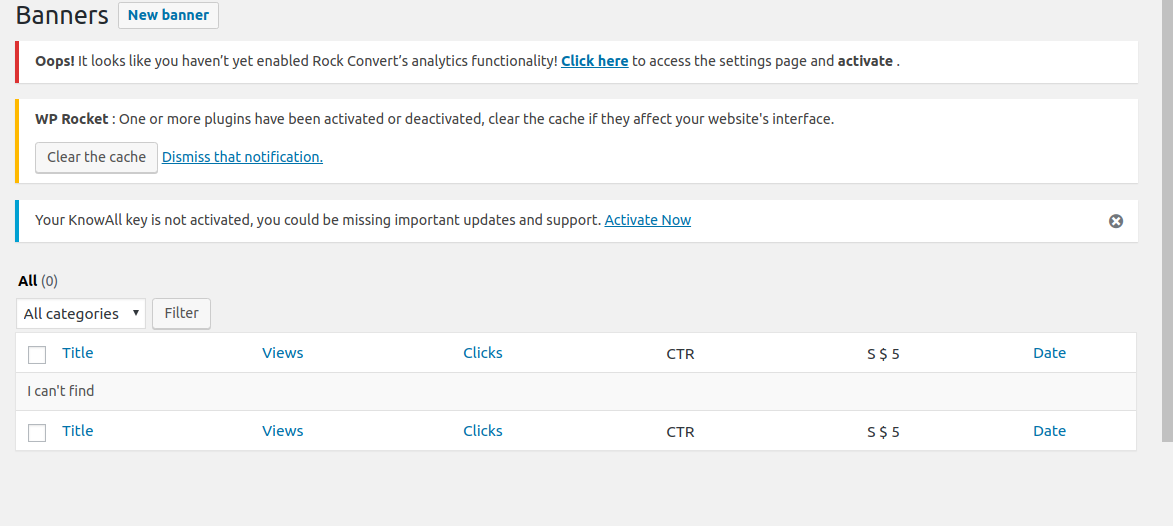The image size is (1173, 526).
Task: Click the Filter button
Action: click(181, 314)
